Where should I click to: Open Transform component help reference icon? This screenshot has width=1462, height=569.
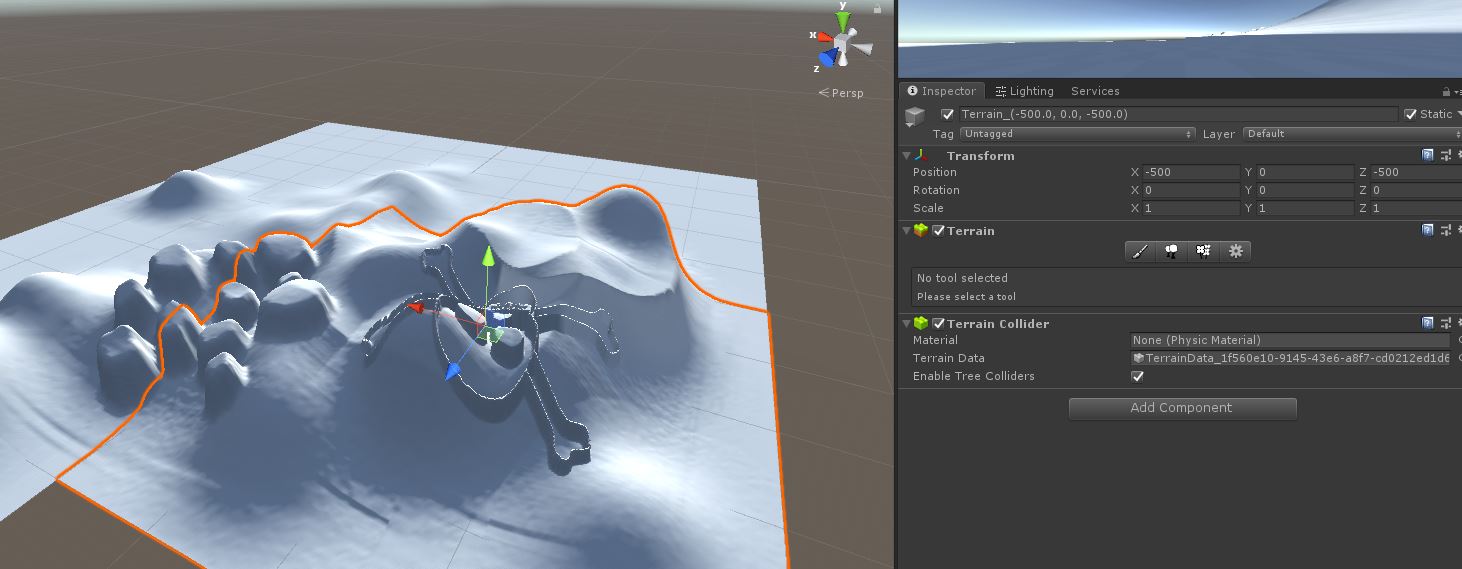1428,156
